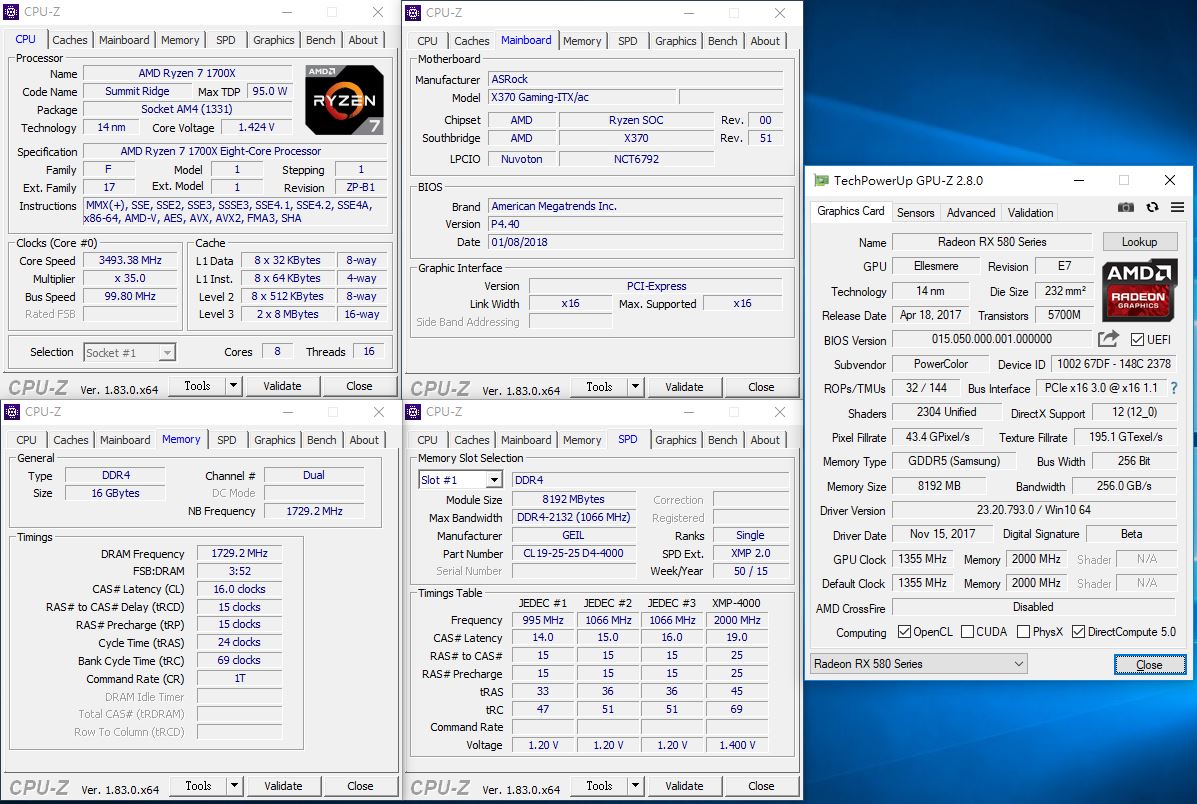
Task: Open Caches tab in CPU tab window
Action: 69,40
